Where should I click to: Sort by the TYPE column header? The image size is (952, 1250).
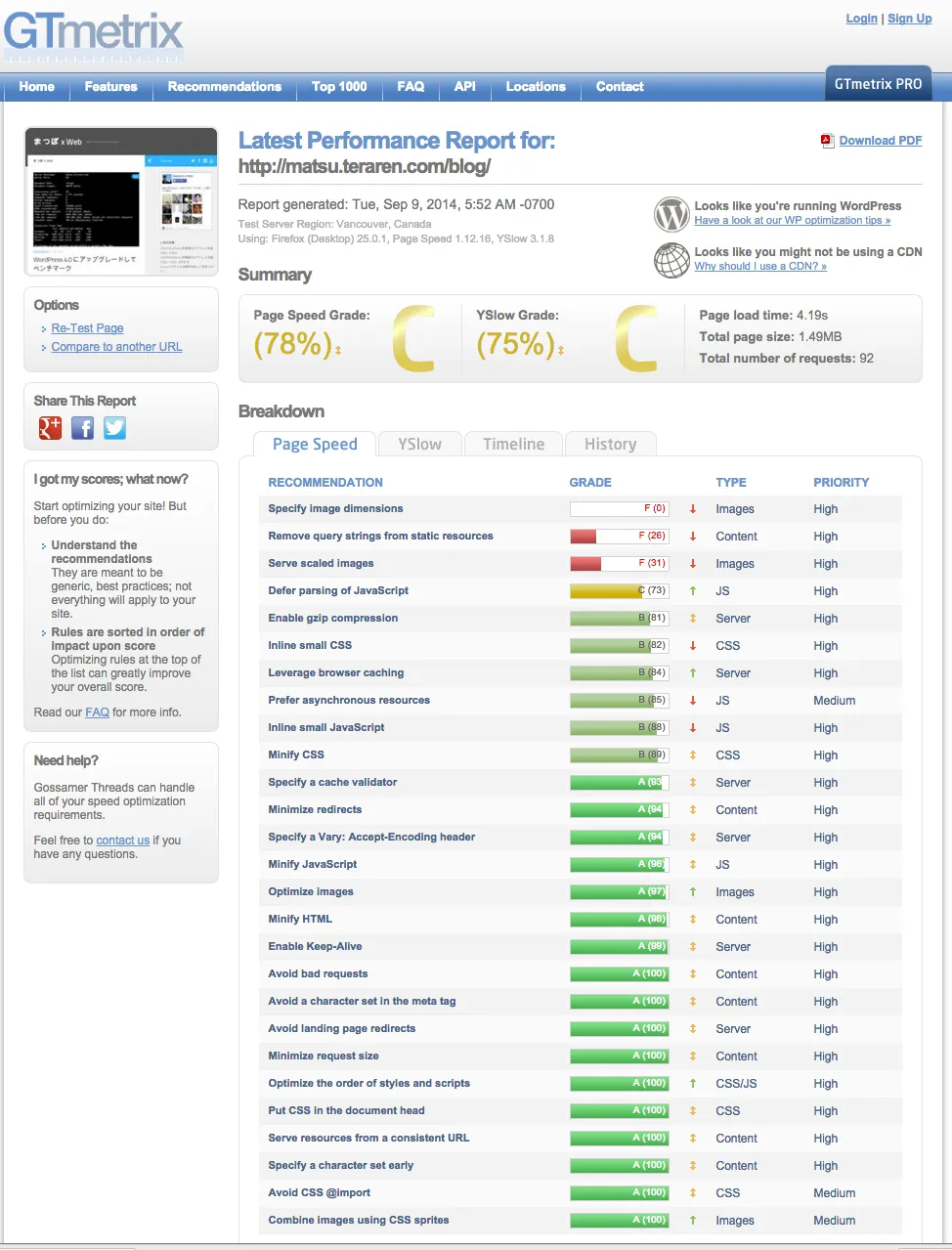[731, 483]
